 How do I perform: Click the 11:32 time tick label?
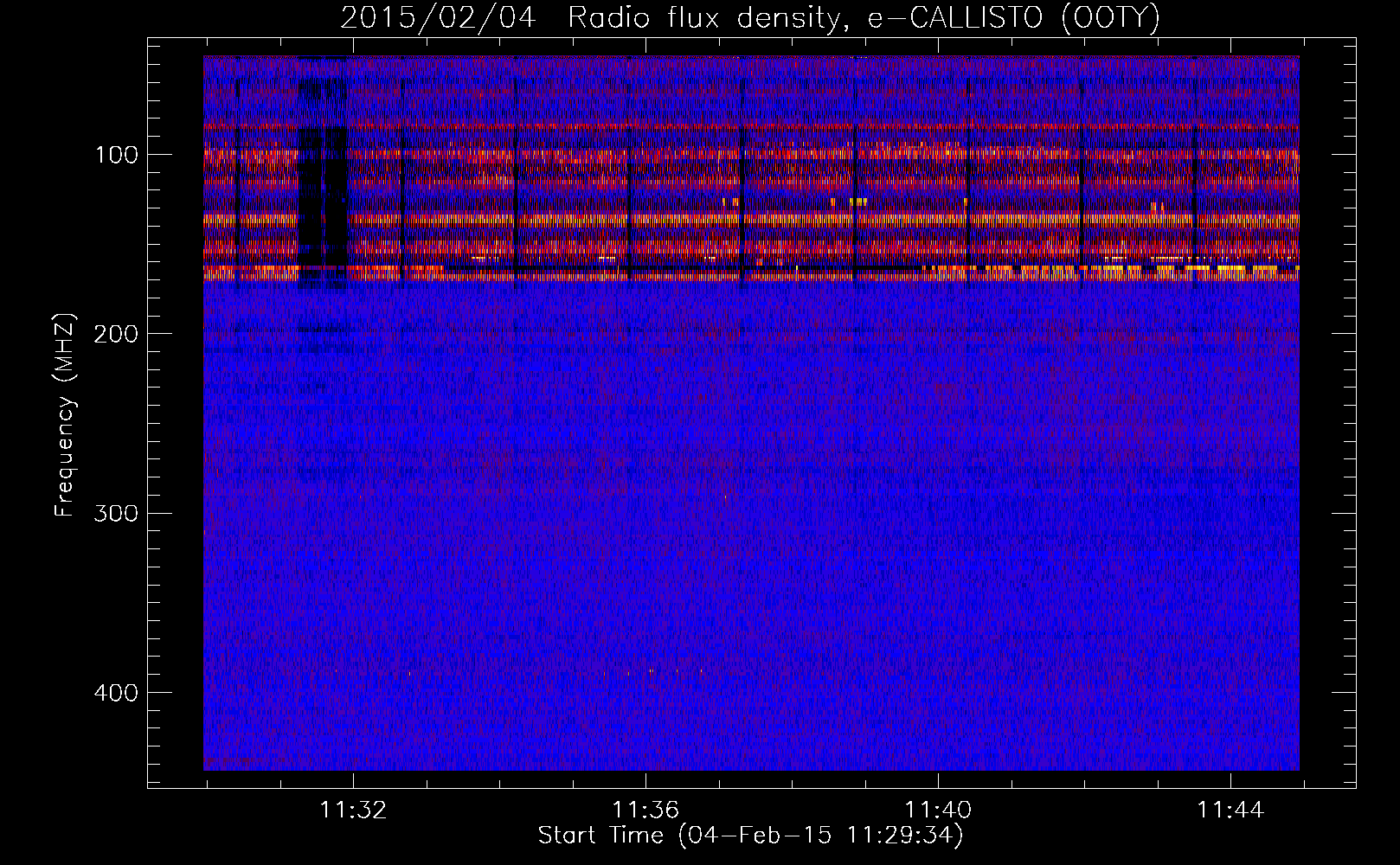point(353,811)
